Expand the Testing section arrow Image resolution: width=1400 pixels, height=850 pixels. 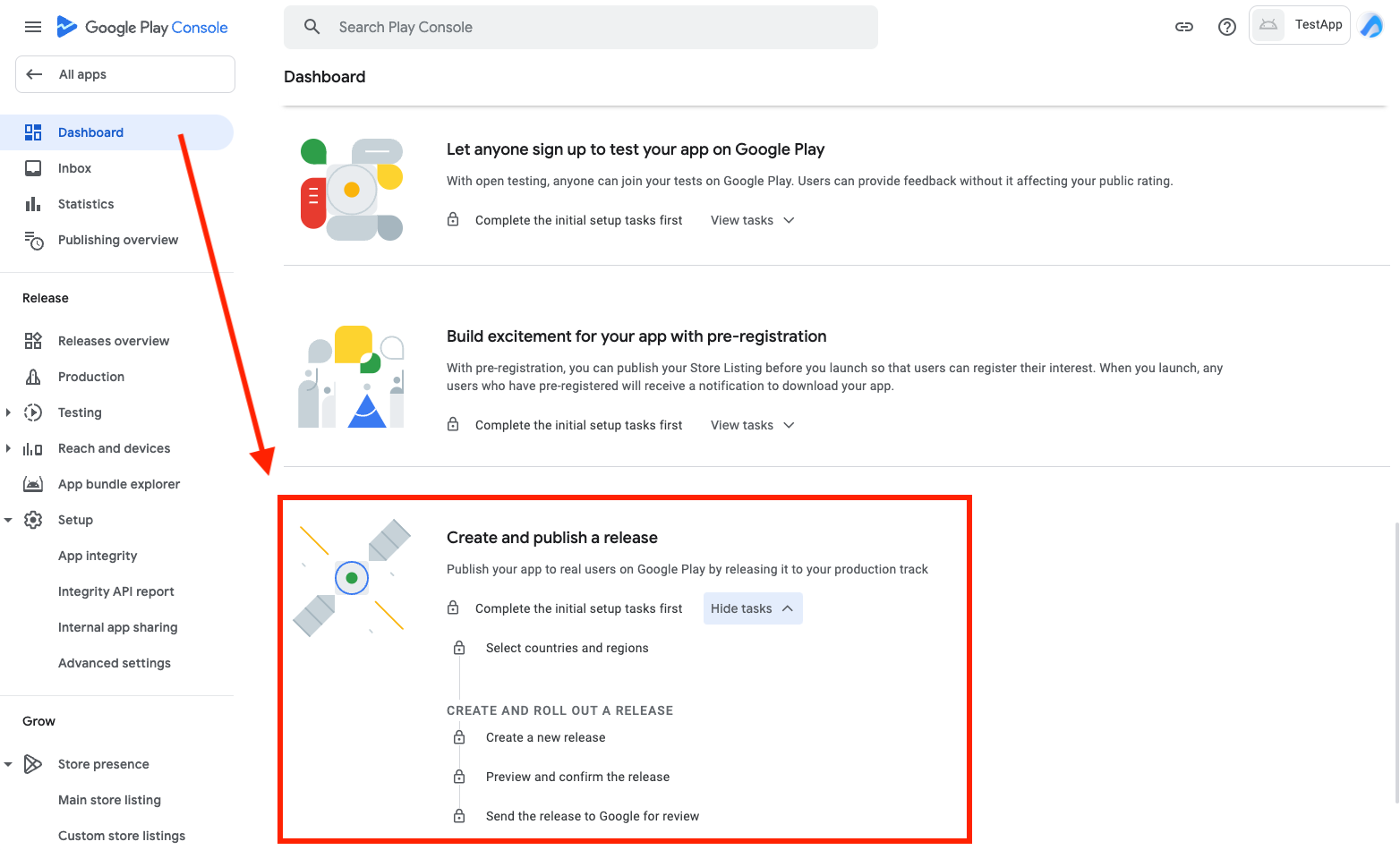click(x=8, y=412)
